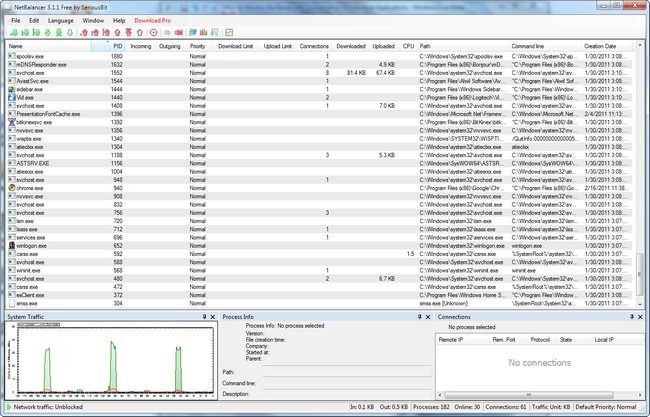Select the PresentationFontCache.exe process row

coord(319,114)
